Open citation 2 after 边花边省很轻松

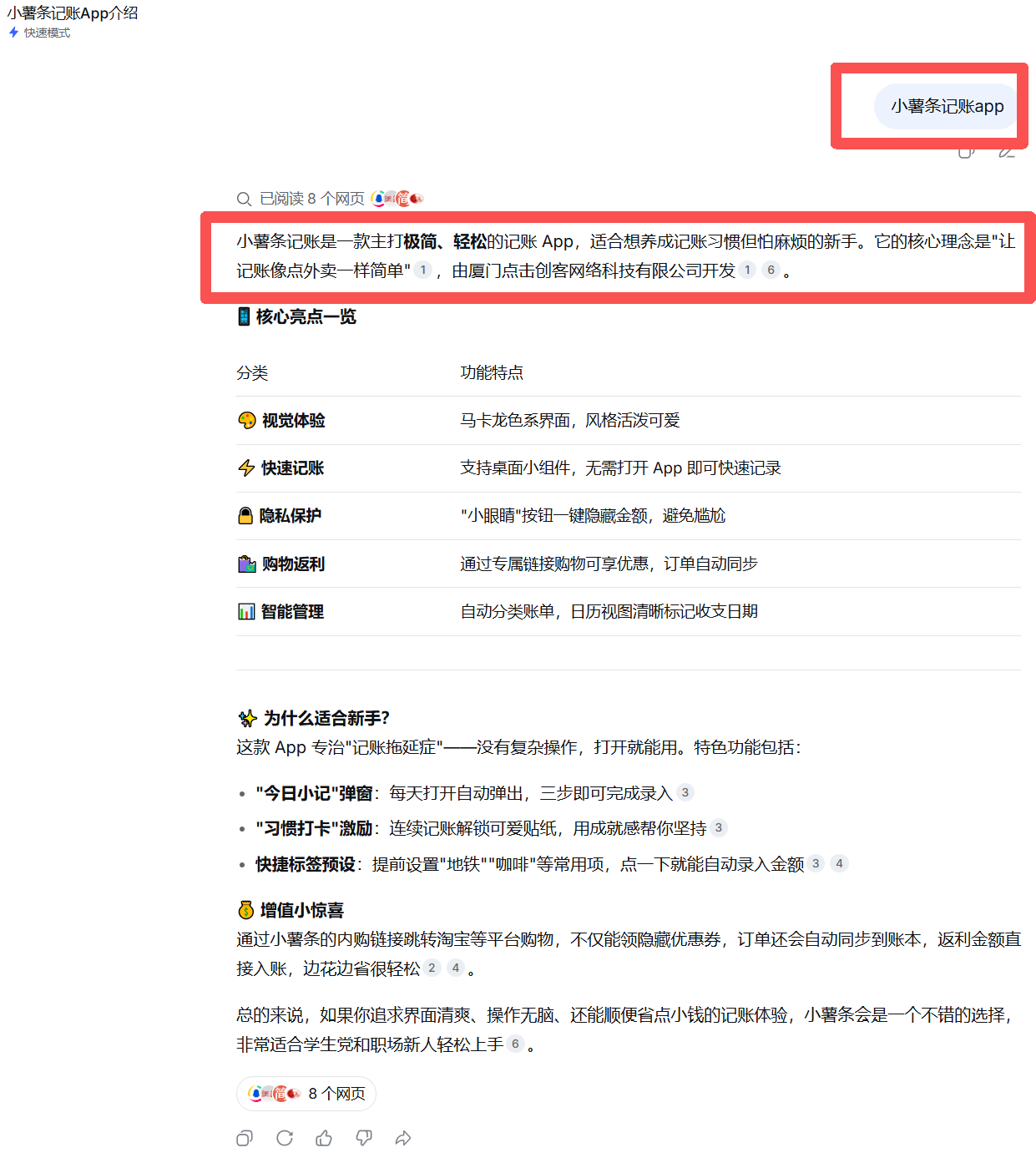[432, 968]
